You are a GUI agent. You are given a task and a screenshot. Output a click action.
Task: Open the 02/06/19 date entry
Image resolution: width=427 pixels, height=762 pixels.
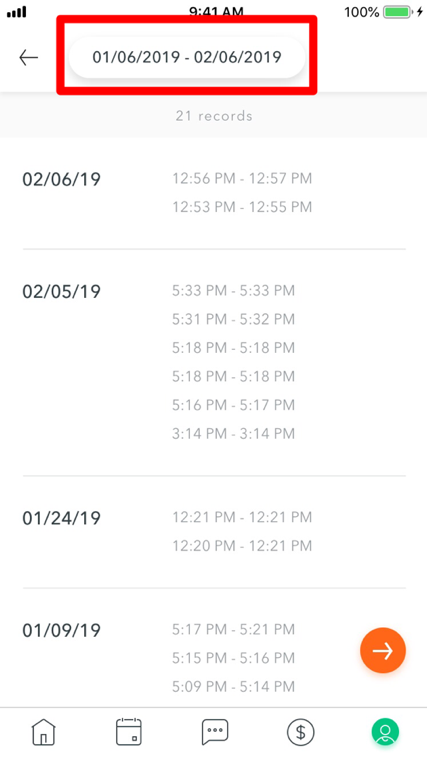click(62, 179)
